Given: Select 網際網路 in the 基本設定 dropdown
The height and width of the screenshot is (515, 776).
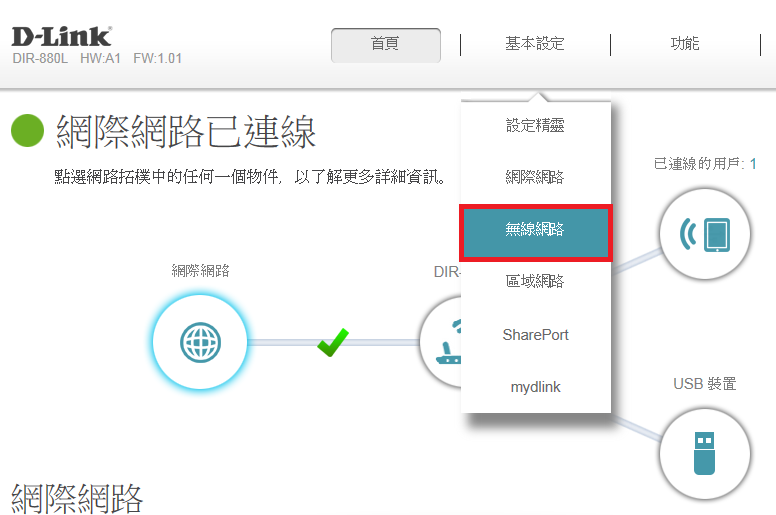Looking at the screenshot, I should pyautogui.click(x=535, y=177).
